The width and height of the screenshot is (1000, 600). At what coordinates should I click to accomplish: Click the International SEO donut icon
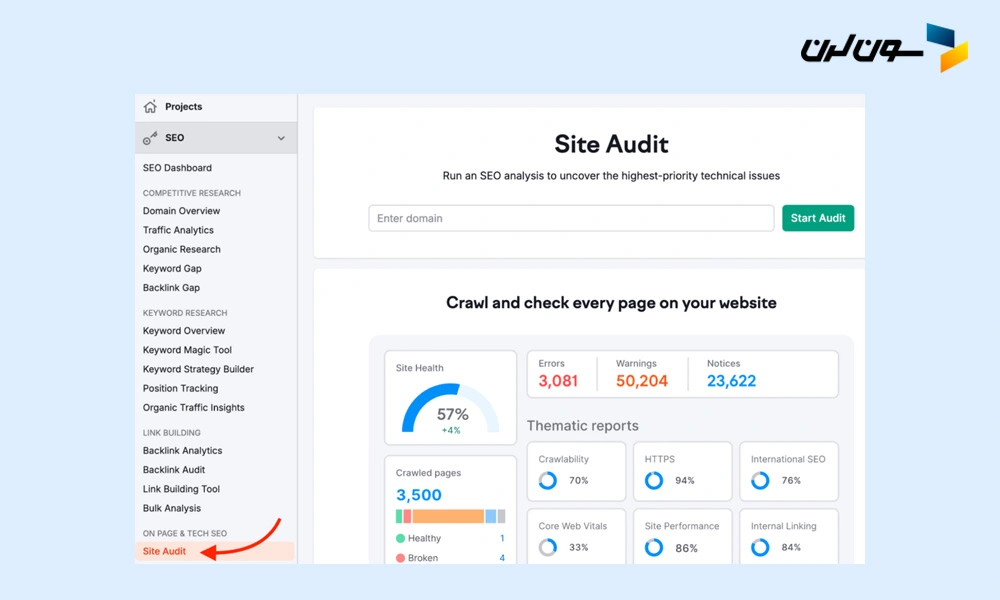click(760, 481)
